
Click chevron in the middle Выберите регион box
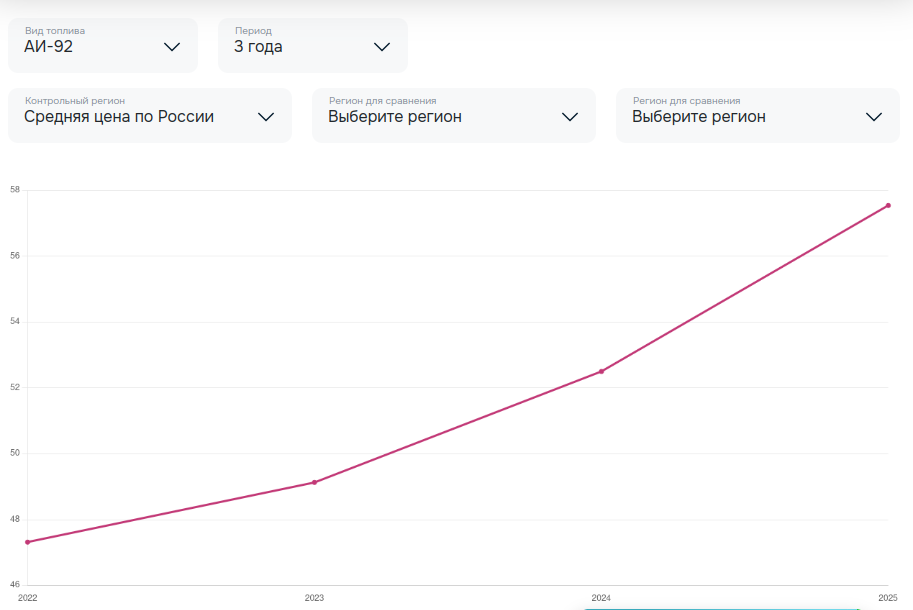coord(570,117)
